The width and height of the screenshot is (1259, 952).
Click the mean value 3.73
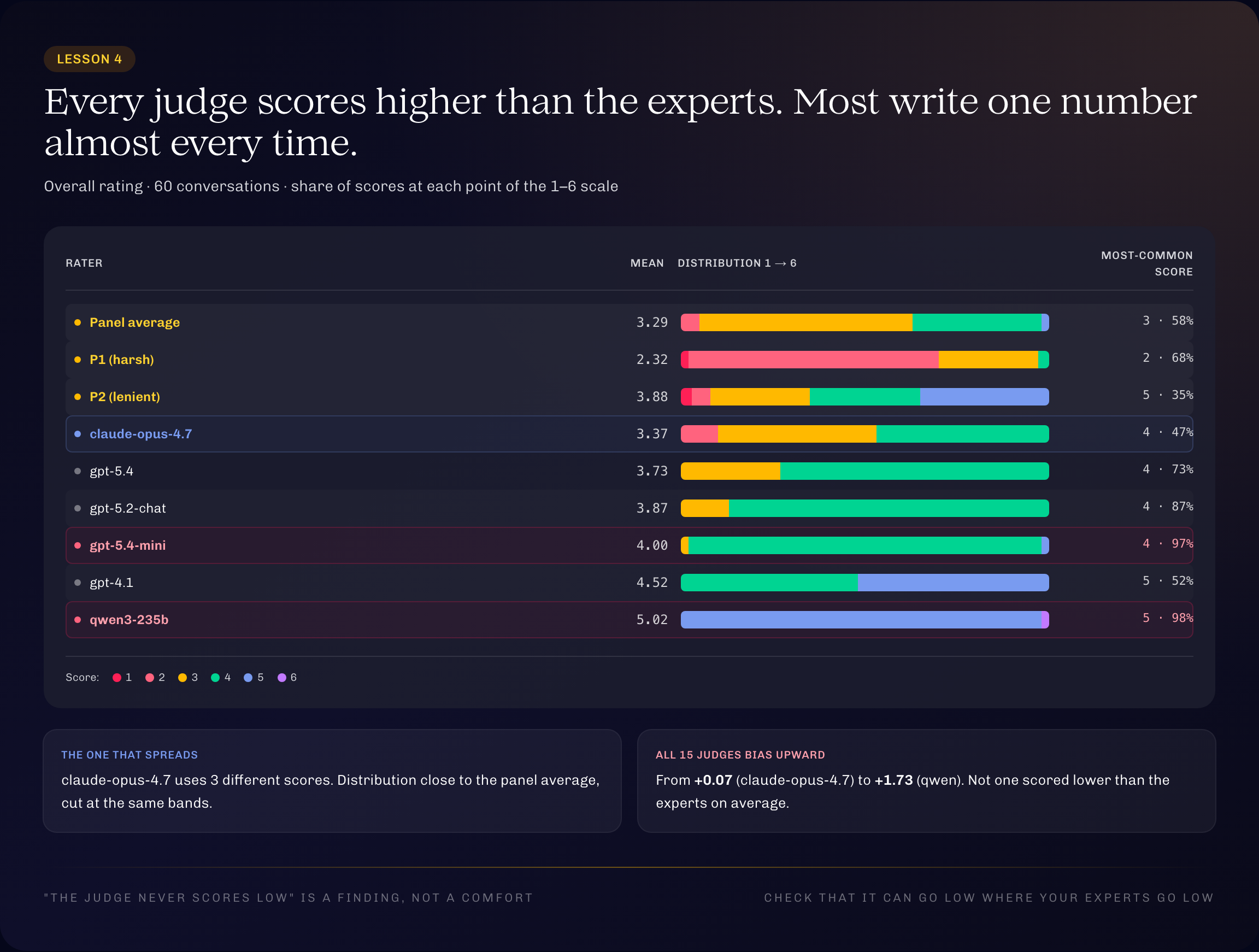pos(652,471)
